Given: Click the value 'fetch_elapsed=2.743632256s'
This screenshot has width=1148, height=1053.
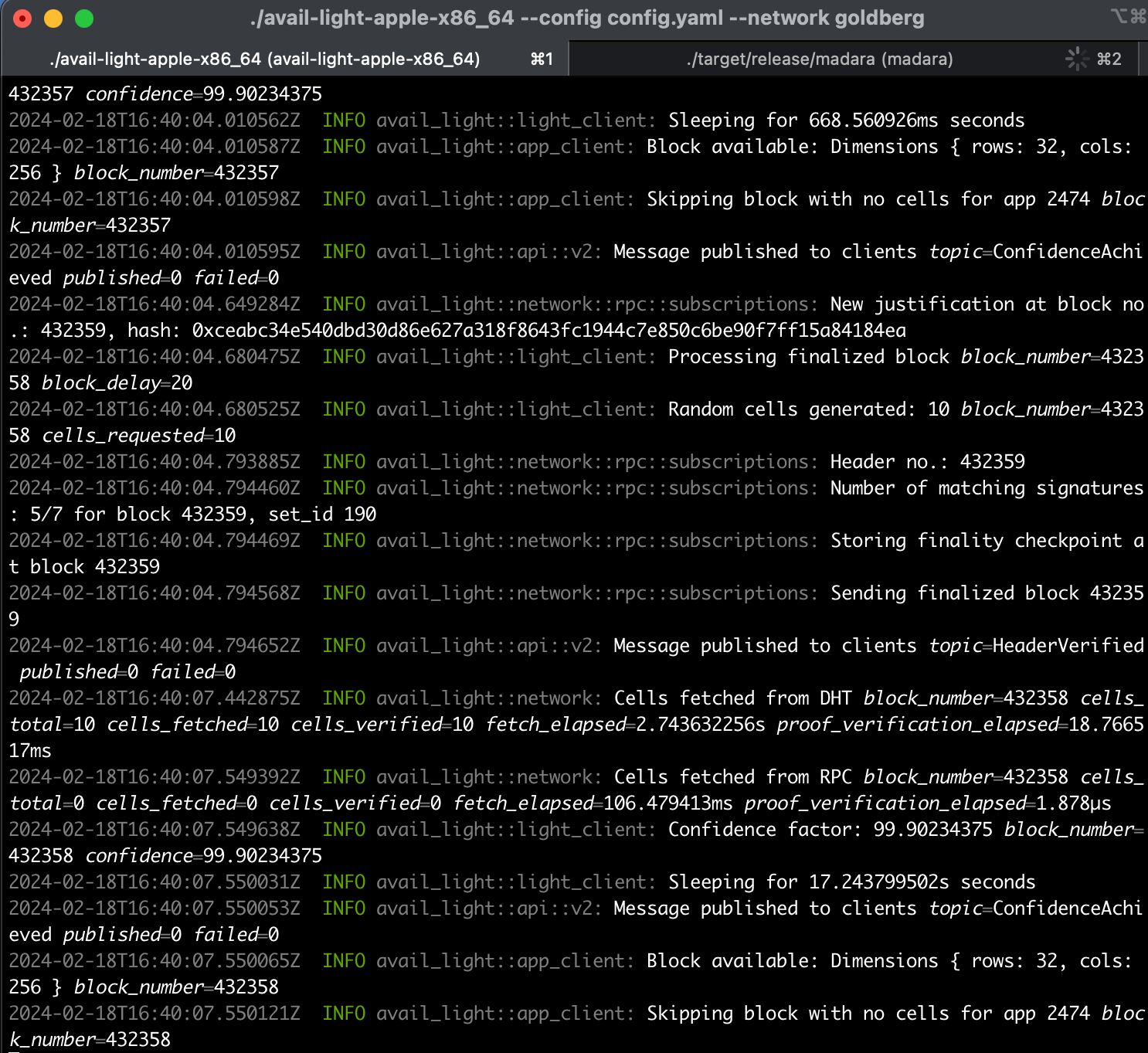Looking at the screenshot, I should click(x=626, y=725).
